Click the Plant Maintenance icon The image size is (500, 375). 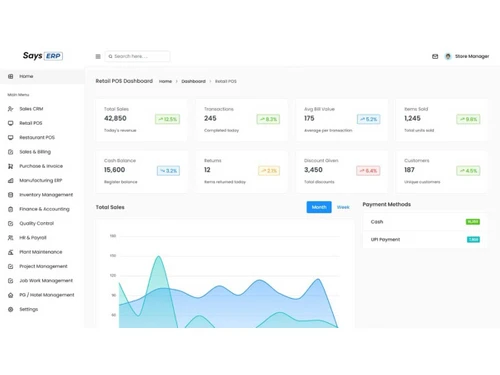pos(11,252)
